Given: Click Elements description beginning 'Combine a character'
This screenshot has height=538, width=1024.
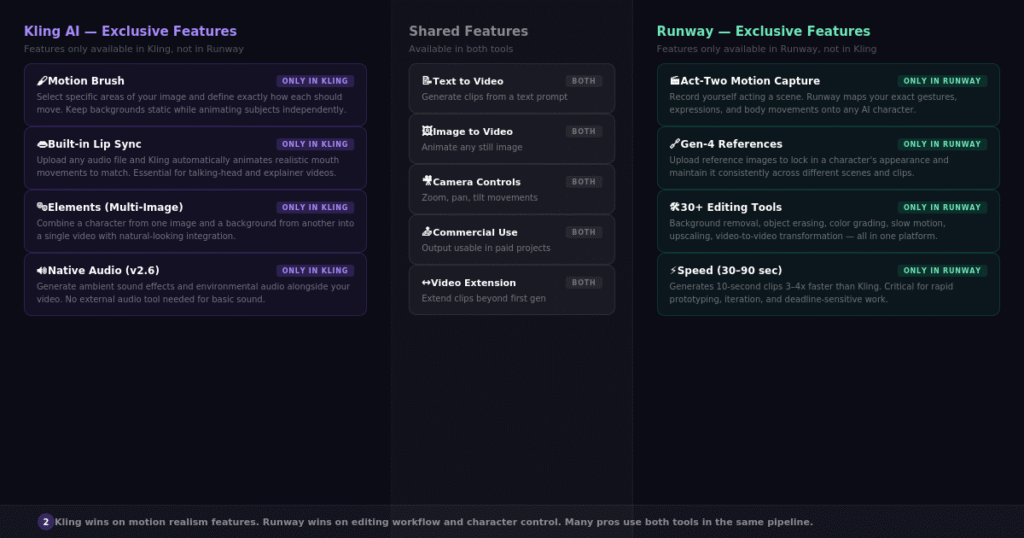Looking at the screenshot, I should pyautogui.click(x=195, y=229).
